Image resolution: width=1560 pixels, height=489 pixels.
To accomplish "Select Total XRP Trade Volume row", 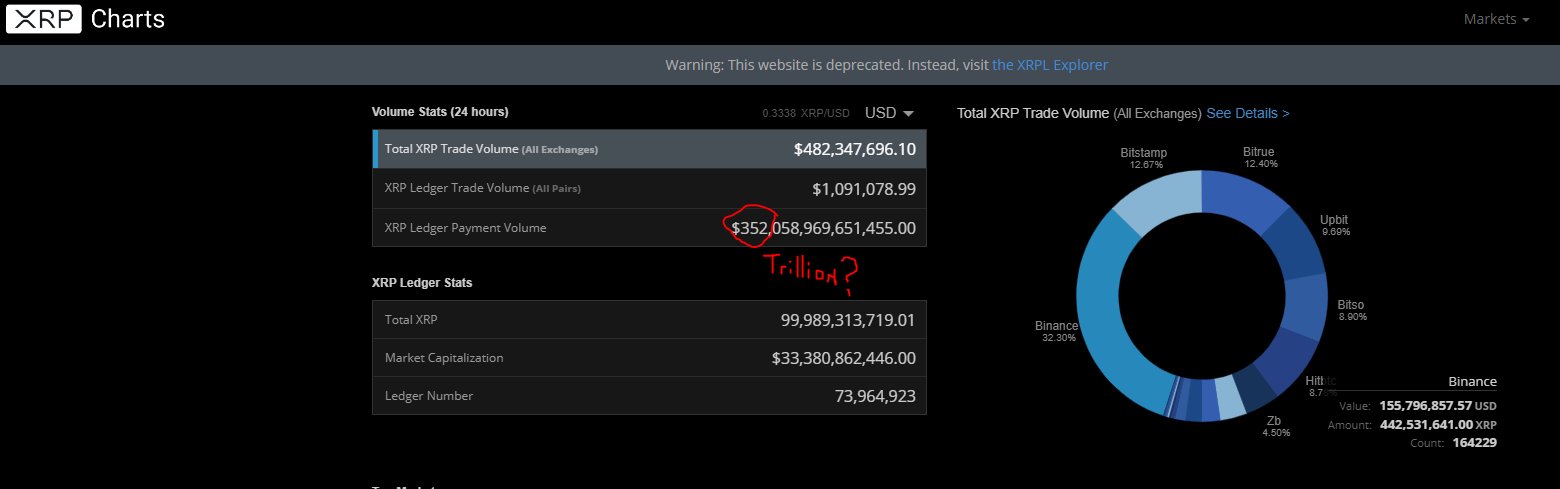I will 649,149.
